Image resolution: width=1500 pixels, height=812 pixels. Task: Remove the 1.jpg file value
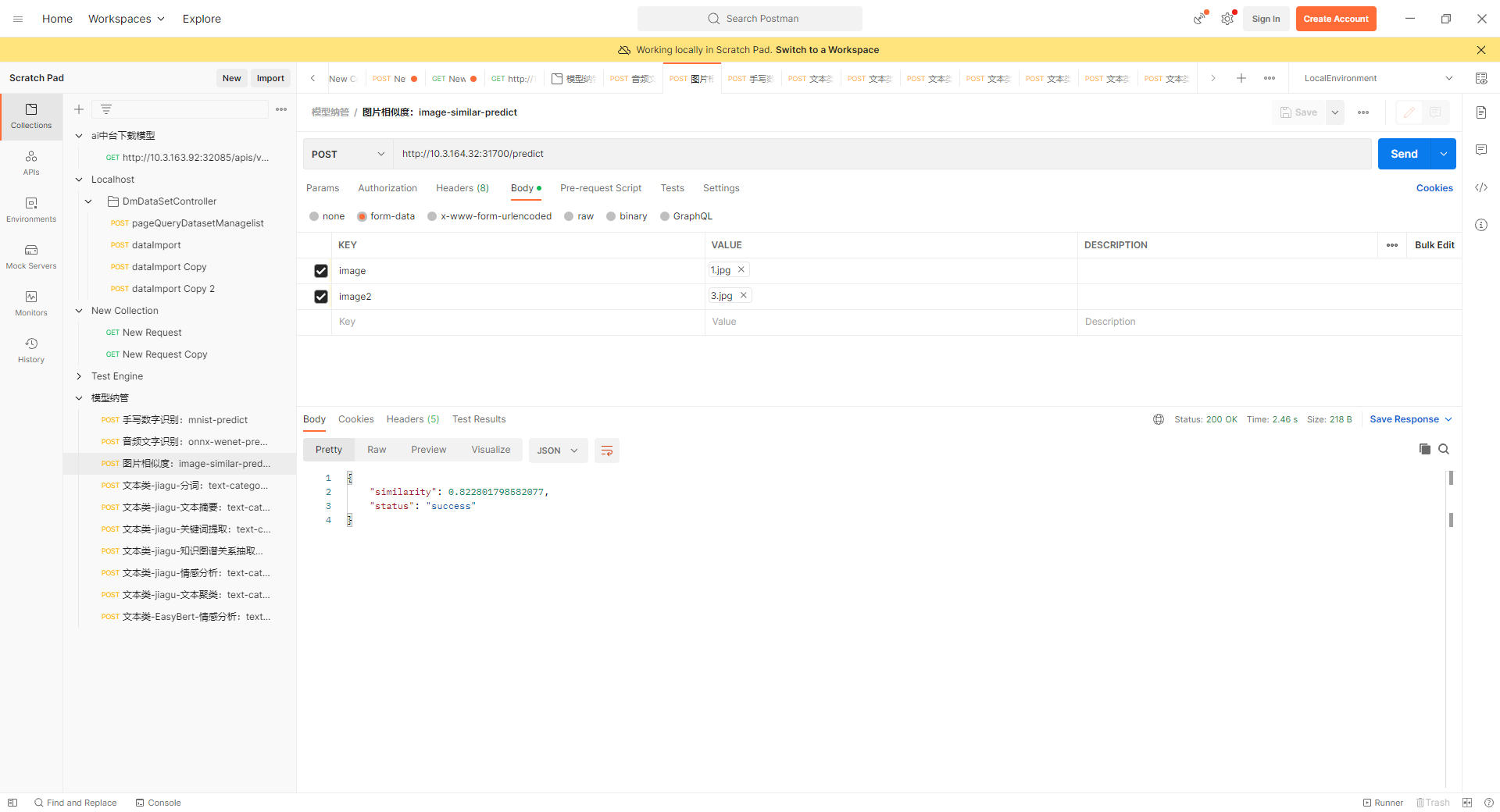(x=741, y=269)
